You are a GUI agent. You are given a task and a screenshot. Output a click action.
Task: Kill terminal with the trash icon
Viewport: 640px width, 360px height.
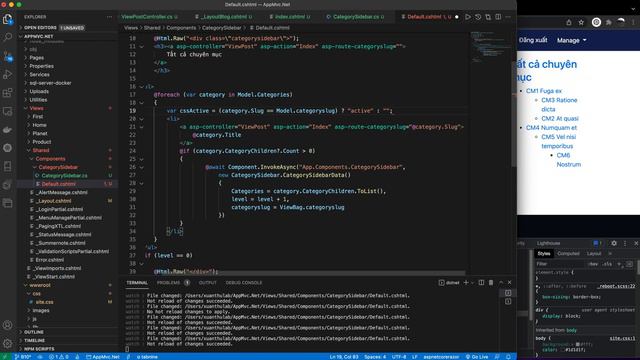(491, 282)
